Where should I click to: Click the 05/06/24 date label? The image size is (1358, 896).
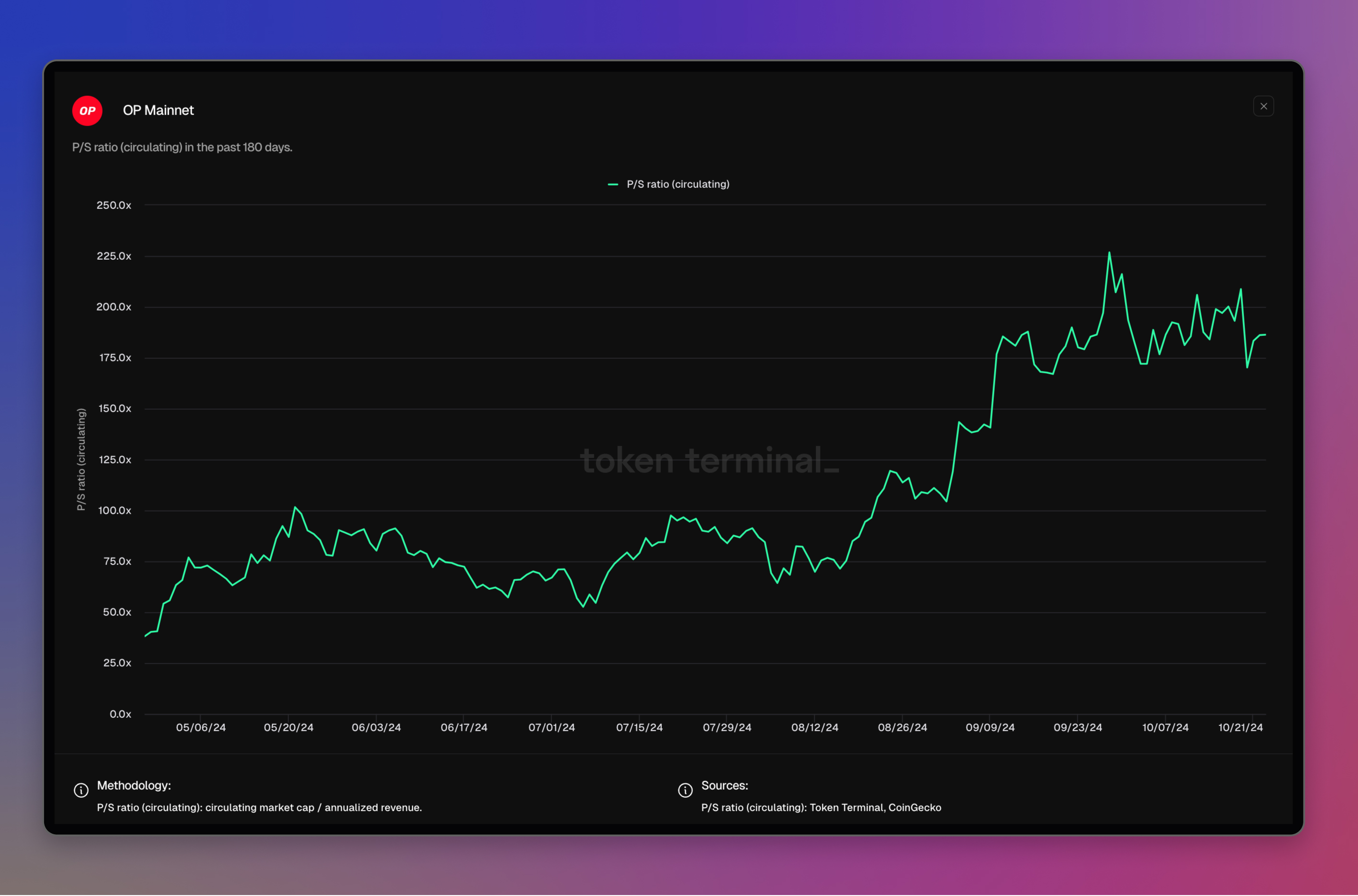[x=200, y=727]
